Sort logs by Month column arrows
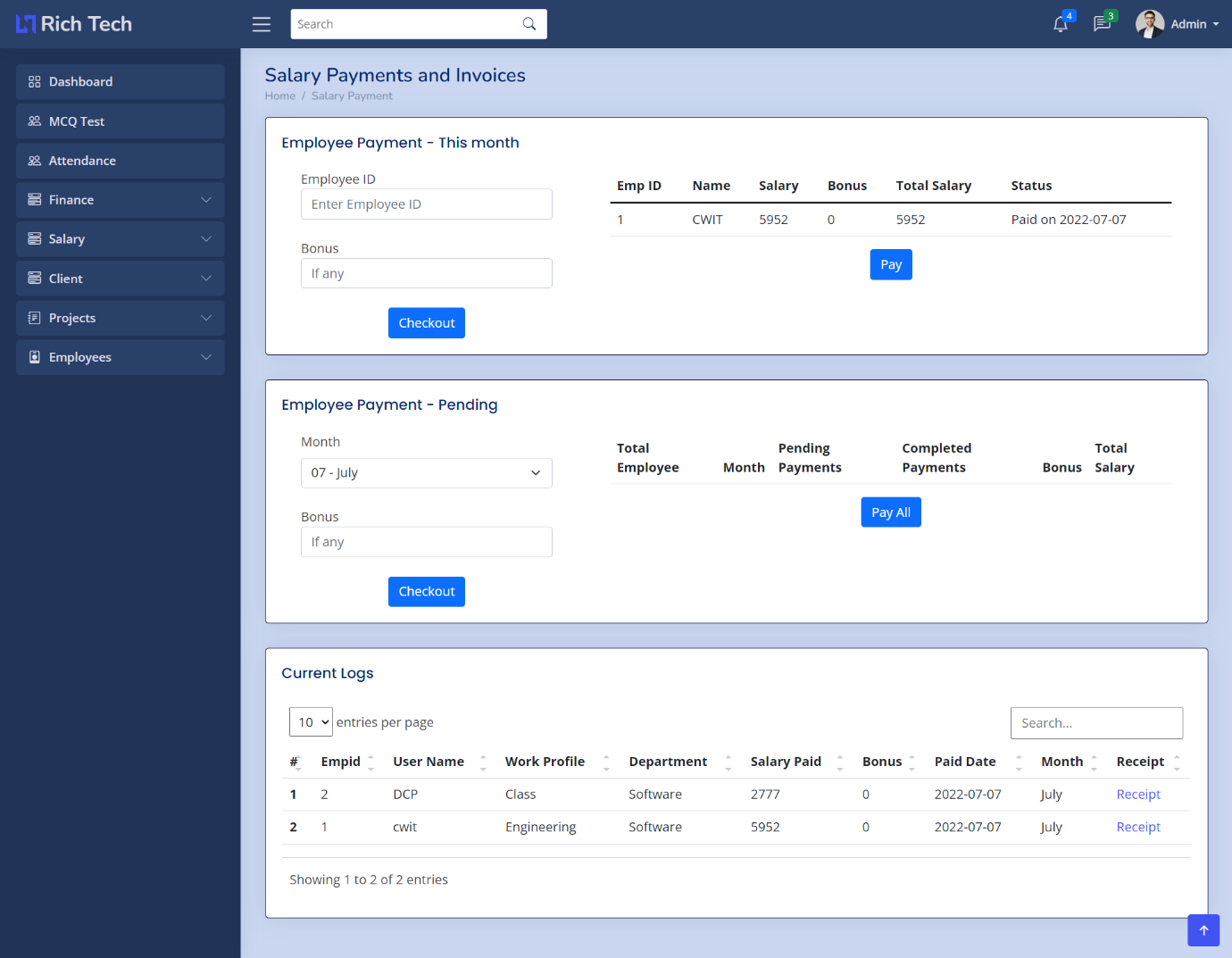 pos(1095,762)
